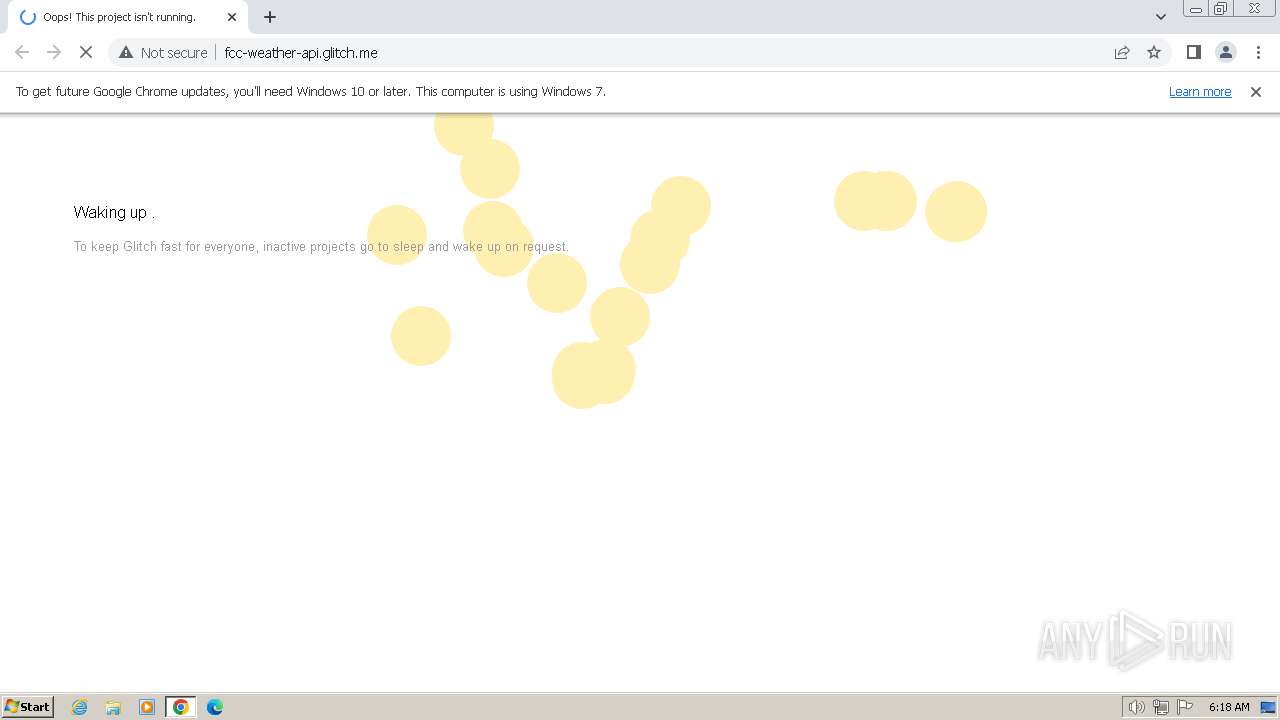
Task: Open the Windows Start menu
Action: pyautogui.click(x=28, y=706)
